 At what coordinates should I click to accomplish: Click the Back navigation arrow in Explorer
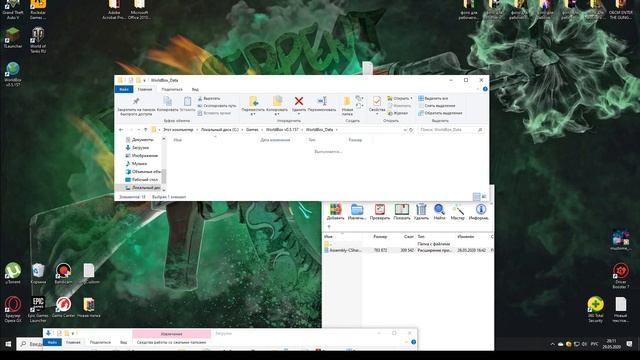pos(121,130)
